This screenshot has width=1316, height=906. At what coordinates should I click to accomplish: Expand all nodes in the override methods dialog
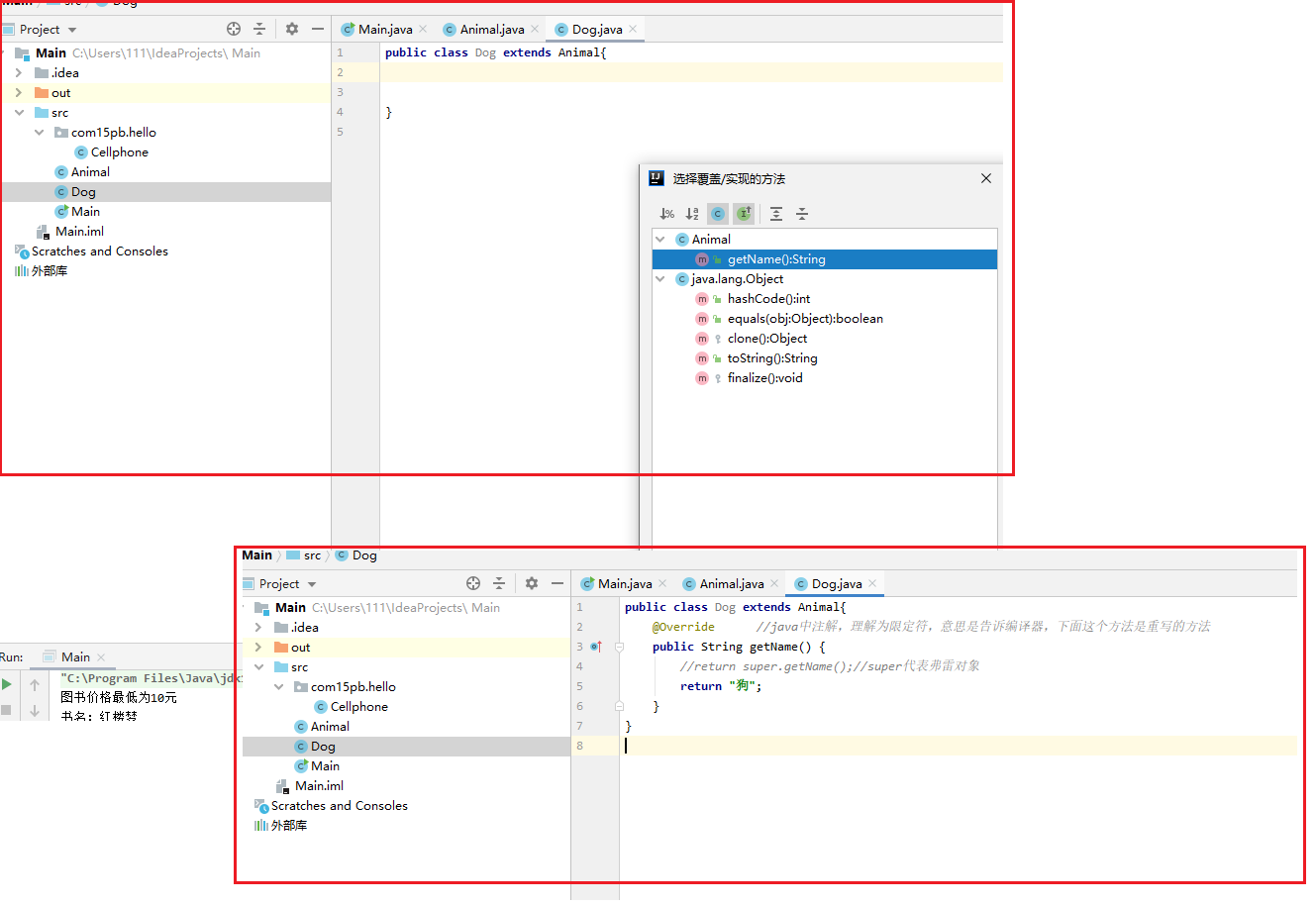pyautogui.click(x=776, y=214)
